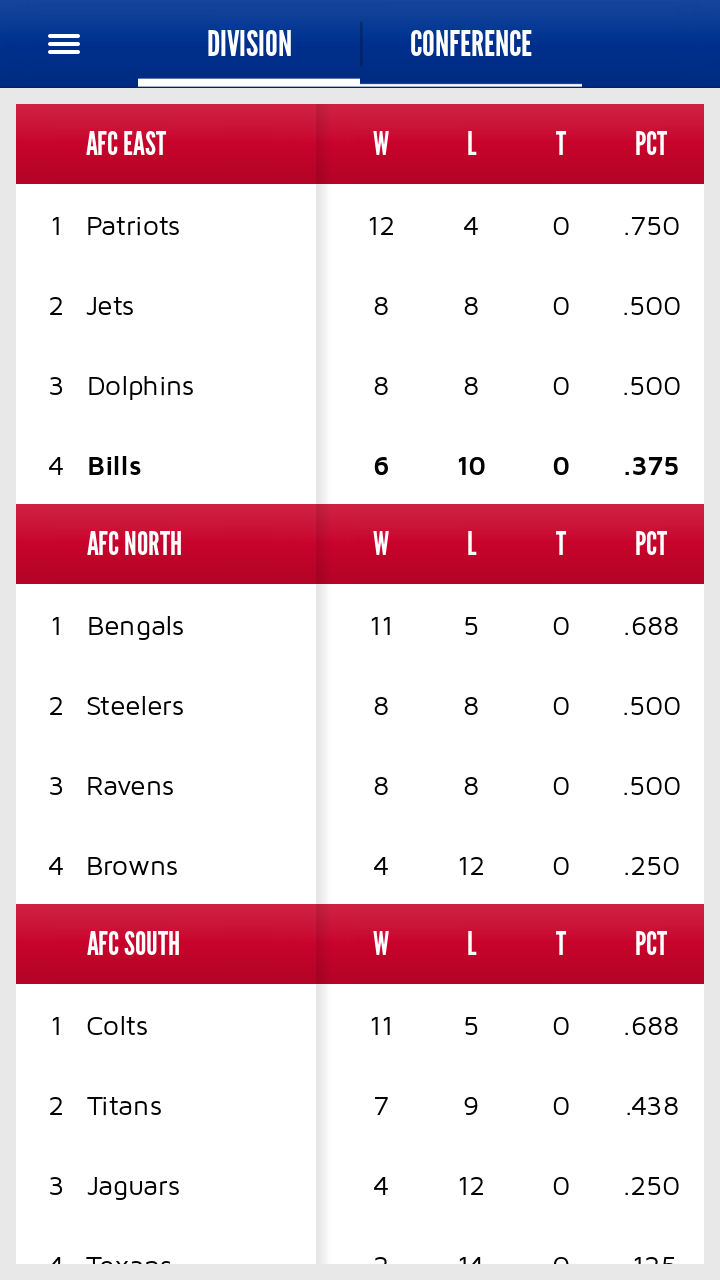Select the DIVISION tab

(x=249, y=43)
